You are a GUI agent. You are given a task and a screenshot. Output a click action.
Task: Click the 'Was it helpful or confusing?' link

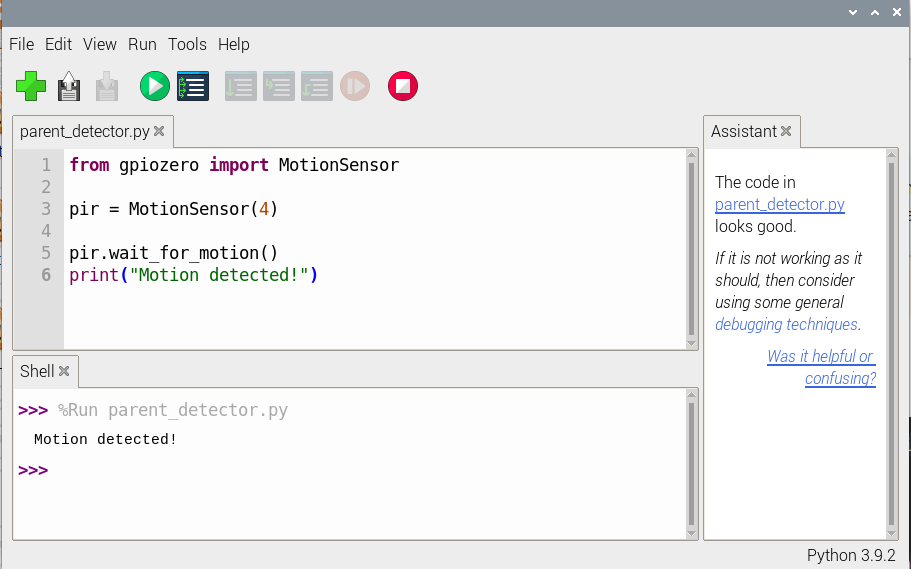point(822,367)
